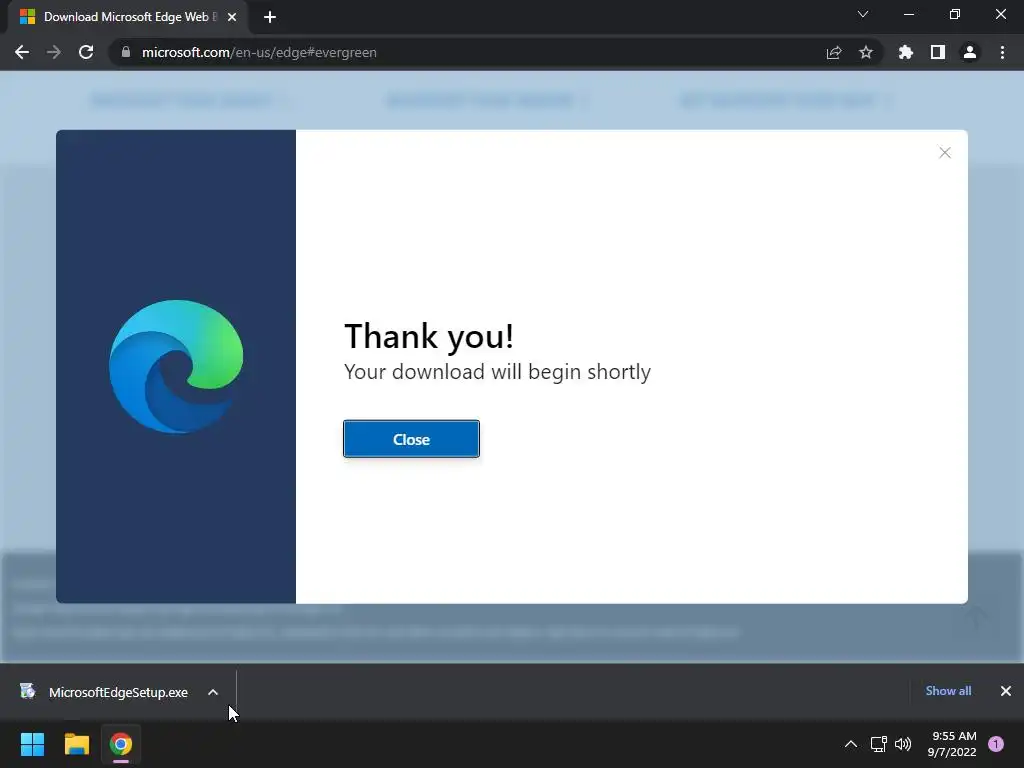Screen dimensions: 1024x768
Task: Open File Explorer from taskbar
Action: coord(76,744)
